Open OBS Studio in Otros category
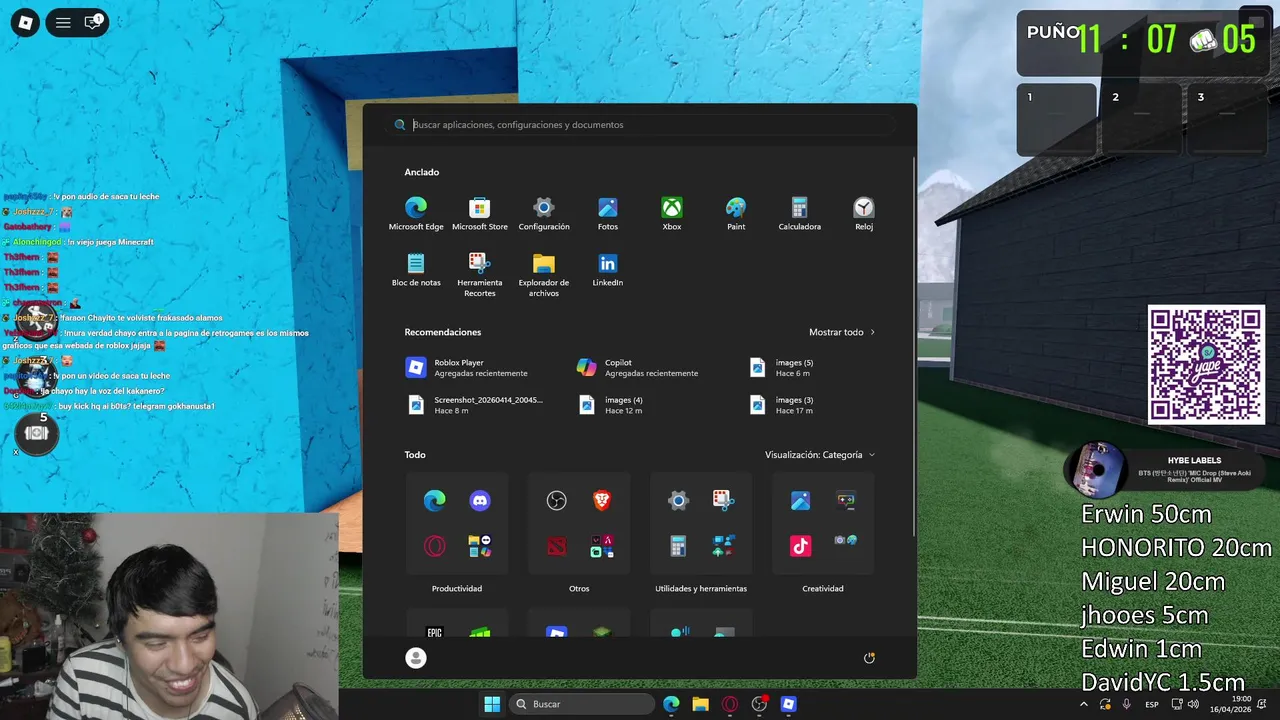 point(557,501)
